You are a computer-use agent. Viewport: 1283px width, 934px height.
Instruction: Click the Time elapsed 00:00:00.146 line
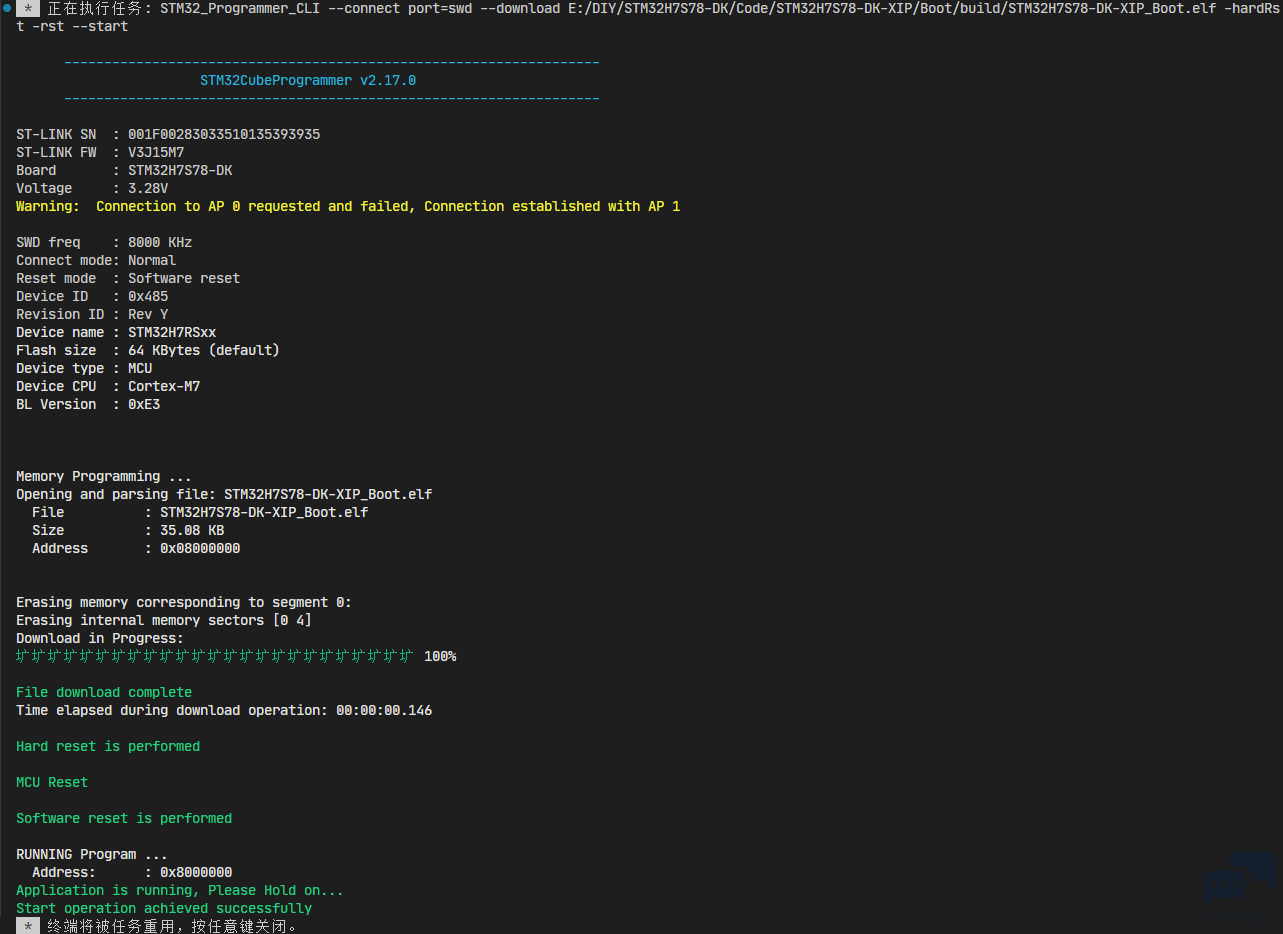(224, 710)
